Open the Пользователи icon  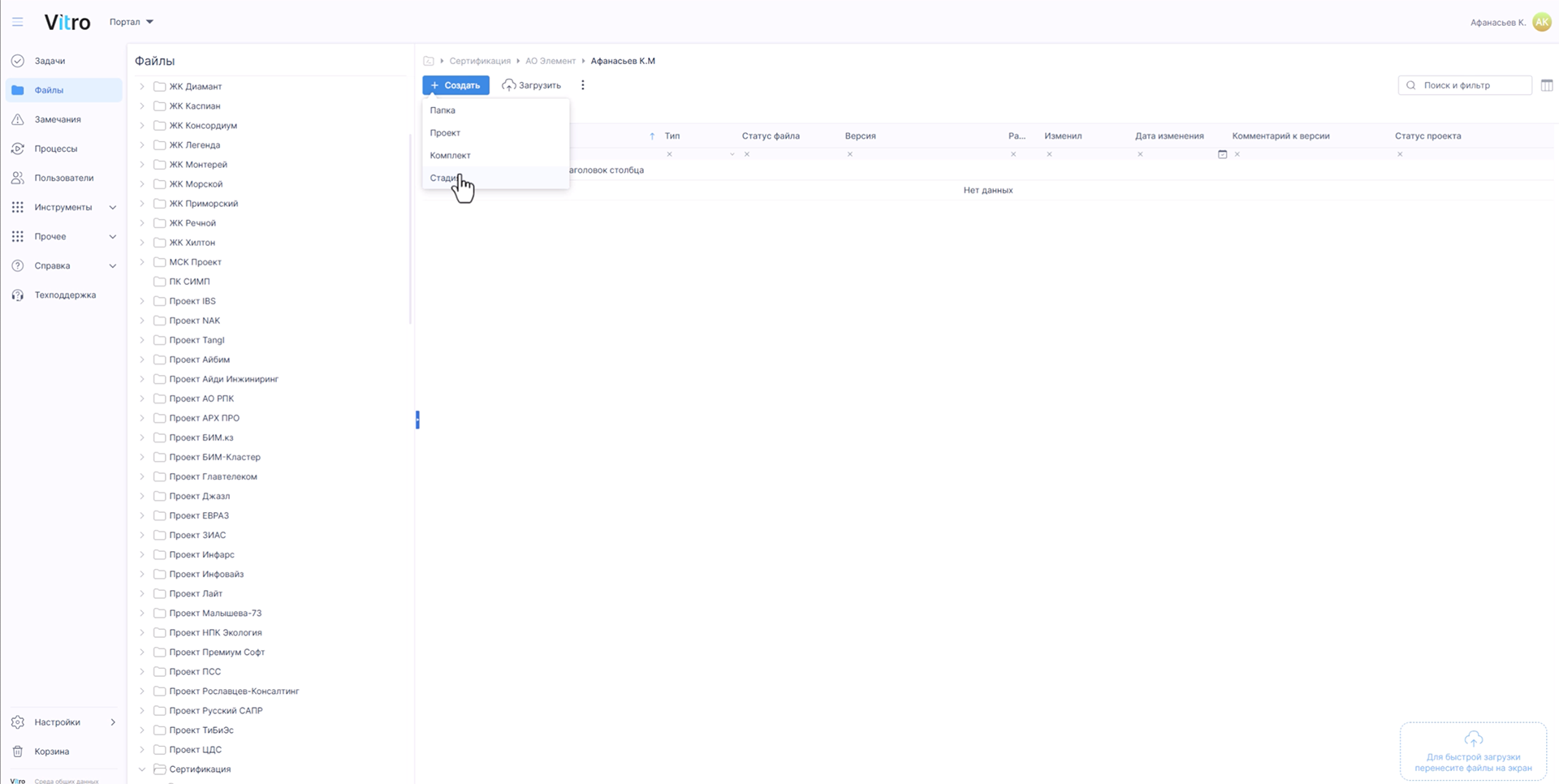[x=18, y=178]
